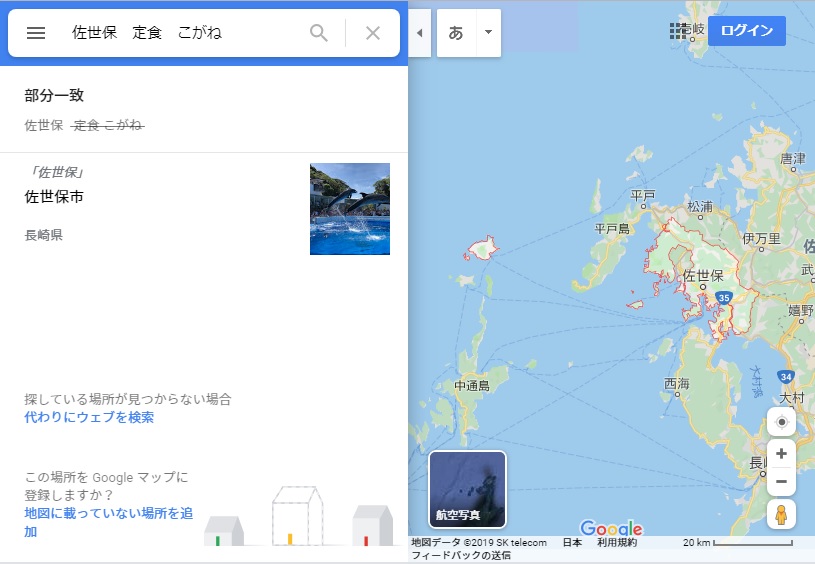Collapse the side panel with the arrow
The height and width of the screenshot is (564, 815).
point(419,33)
